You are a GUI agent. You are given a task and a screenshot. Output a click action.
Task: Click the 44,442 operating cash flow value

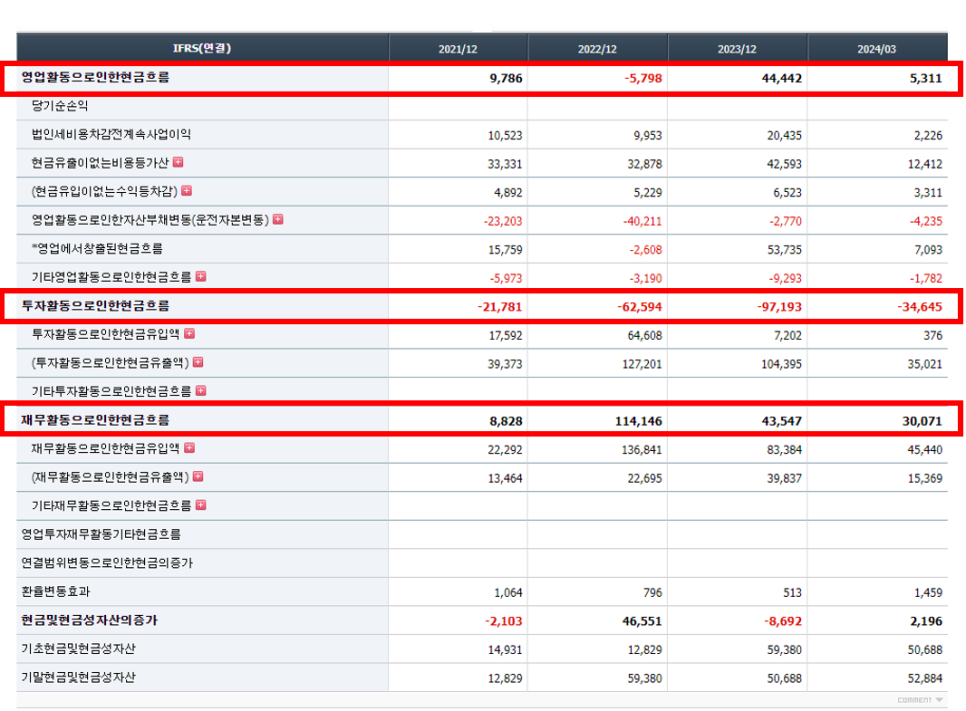click(x=782, y=78)
